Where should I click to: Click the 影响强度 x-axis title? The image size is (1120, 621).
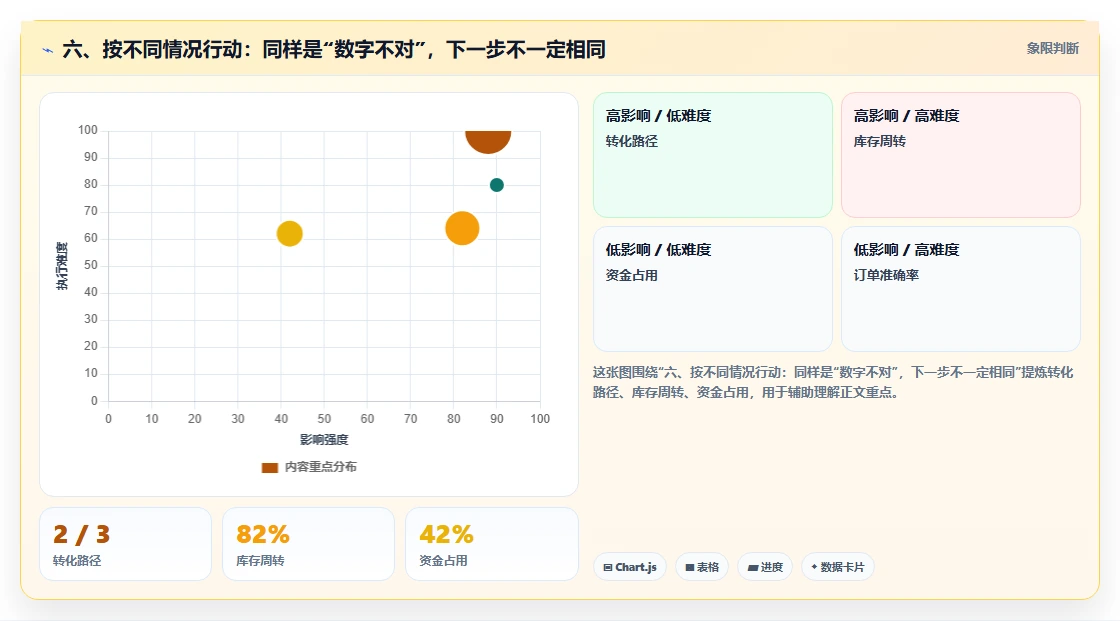(324, 439)
